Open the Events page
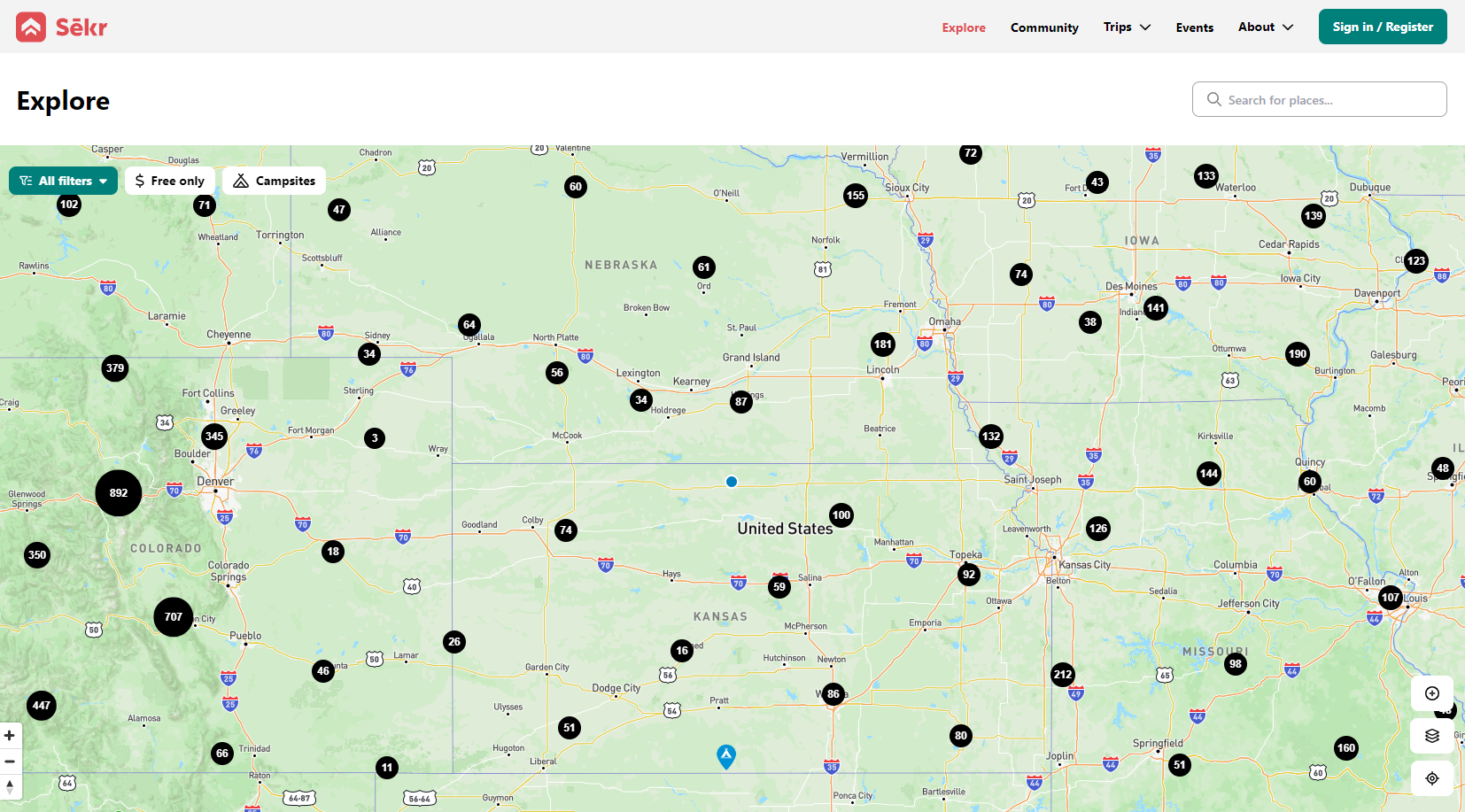 (x=1194, y=27)
